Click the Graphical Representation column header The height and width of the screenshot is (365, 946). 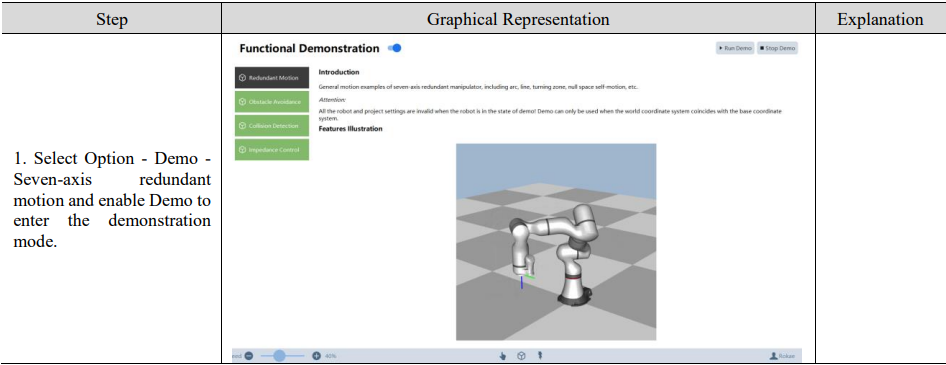click(518, 19)
